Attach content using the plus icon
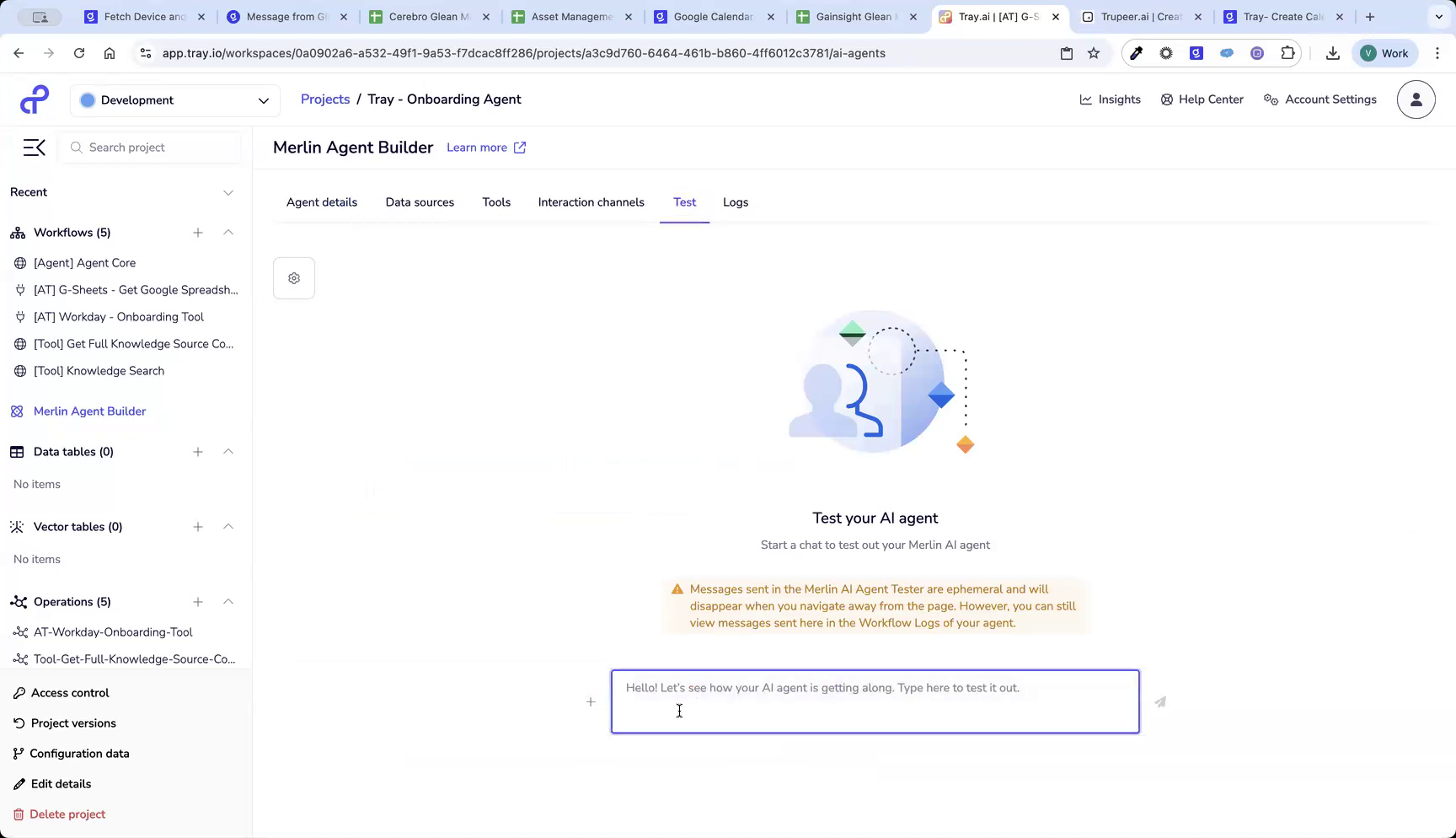 pos(591,701)
